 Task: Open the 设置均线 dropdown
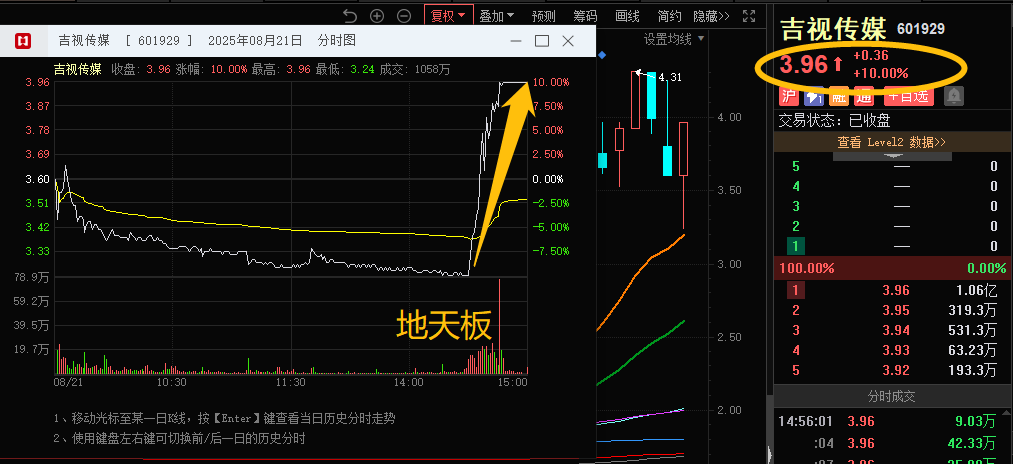coord(674,39)
